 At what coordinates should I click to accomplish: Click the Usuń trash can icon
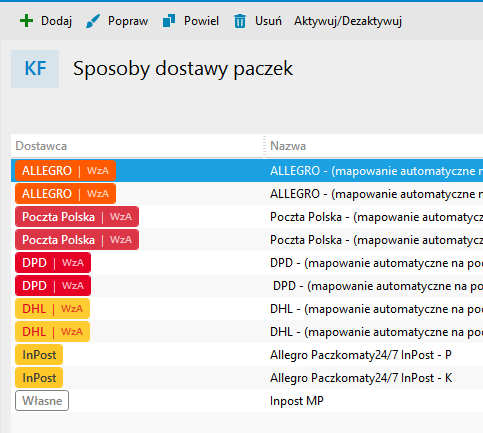click(x=240, y=21)
